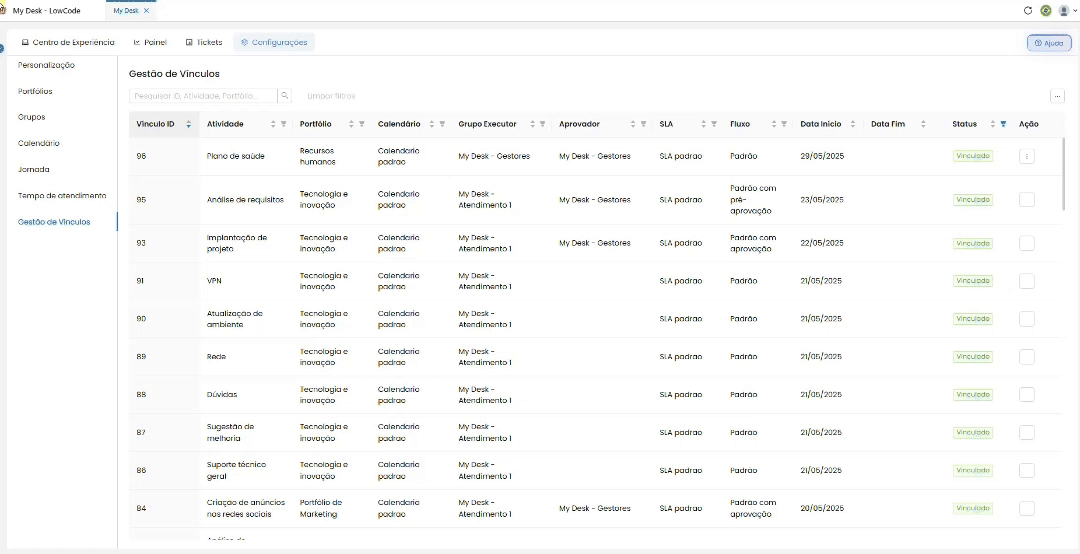Click the Ajuda help button
The height and width of the screenshot is (554, 1080).
click(x=1049, y=43)
